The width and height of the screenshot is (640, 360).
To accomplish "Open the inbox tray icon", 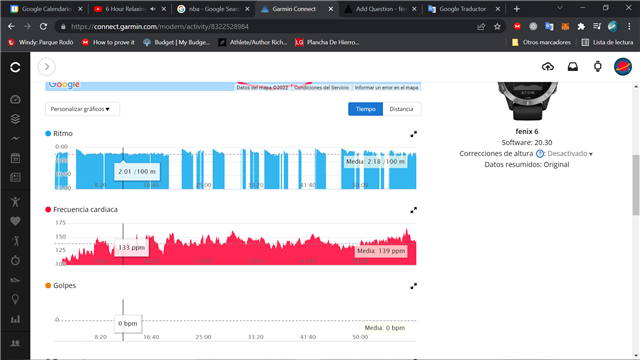I will 573,67.
